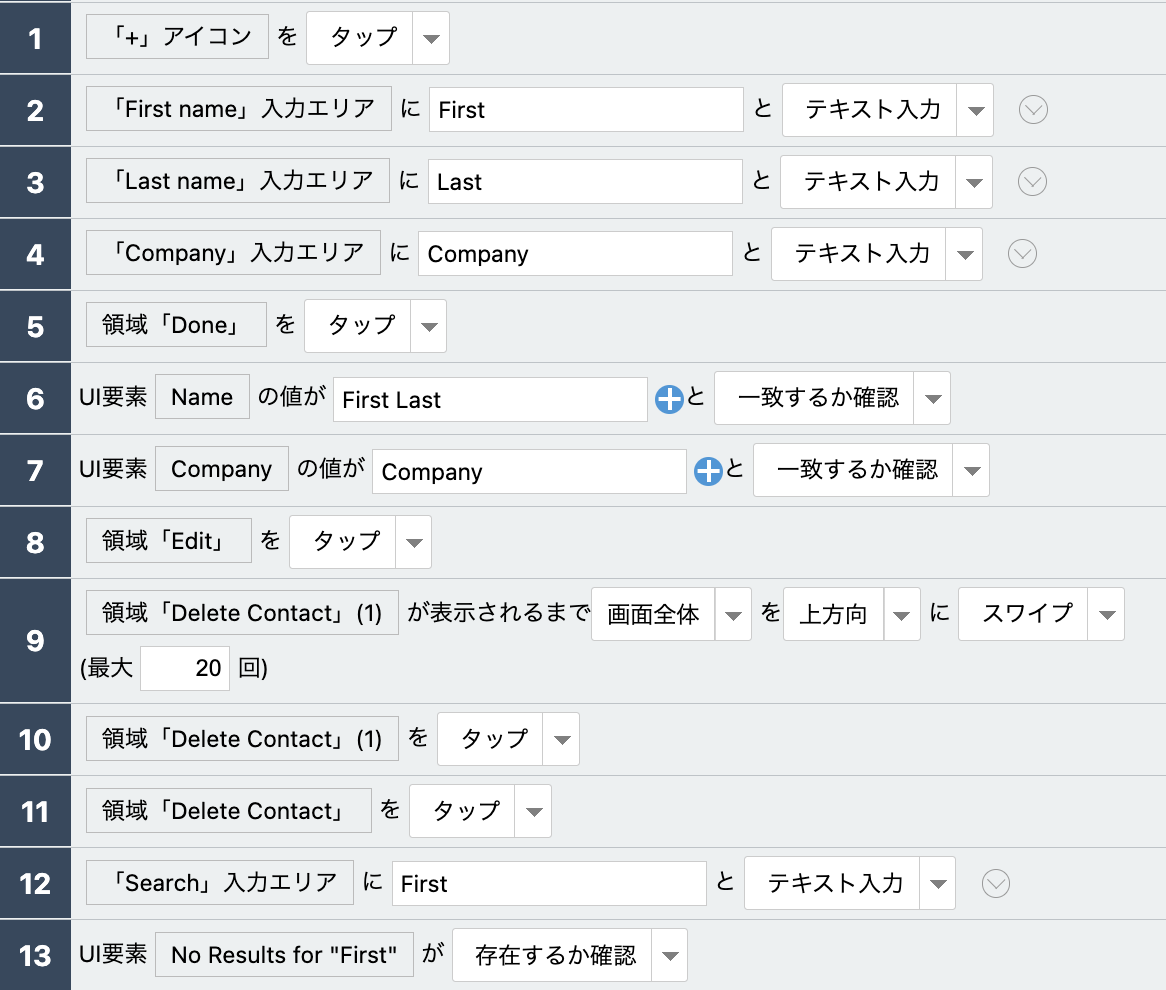The height and width of the screenshot is (990, 1166).
Task: Select step number 9 row header
Action: coord(35,640)
